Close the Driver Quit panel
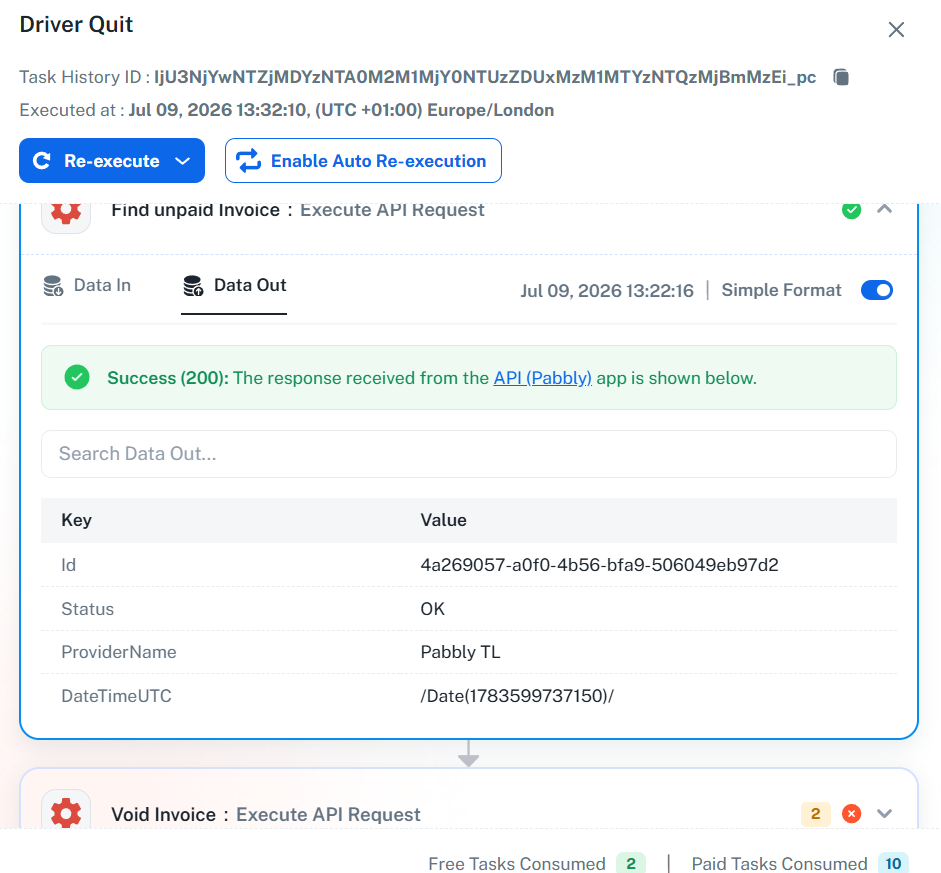941x873 pixels. pos(896,29)
